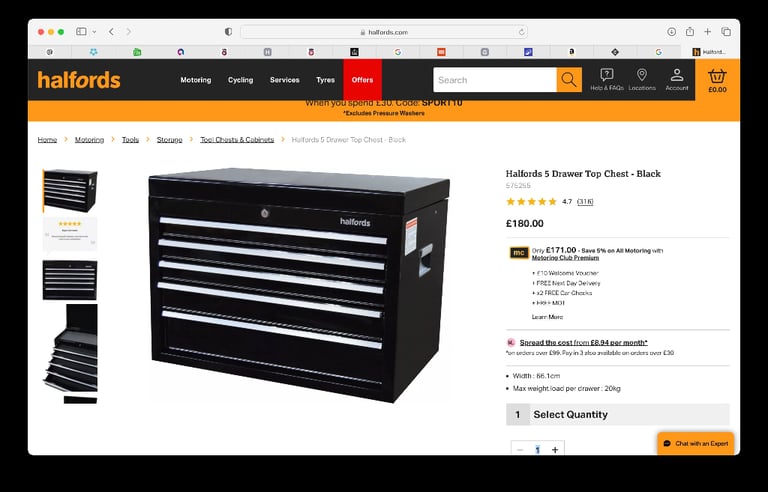The height and width of the screenshot is (492, 768).
Task: Click the Motoring Club Premium link
Action: click(x=565, y=258)
